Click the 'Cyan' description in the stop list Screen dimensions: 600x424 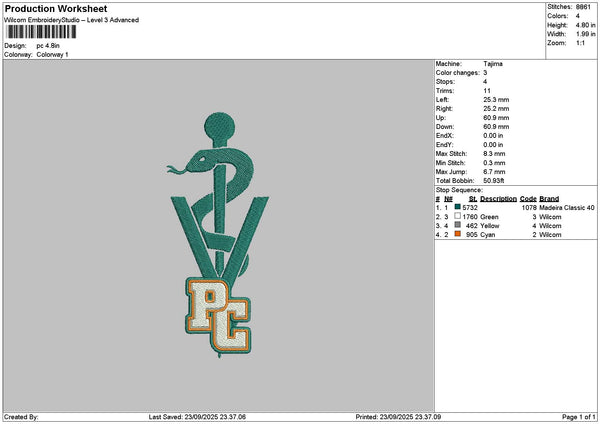488,235
